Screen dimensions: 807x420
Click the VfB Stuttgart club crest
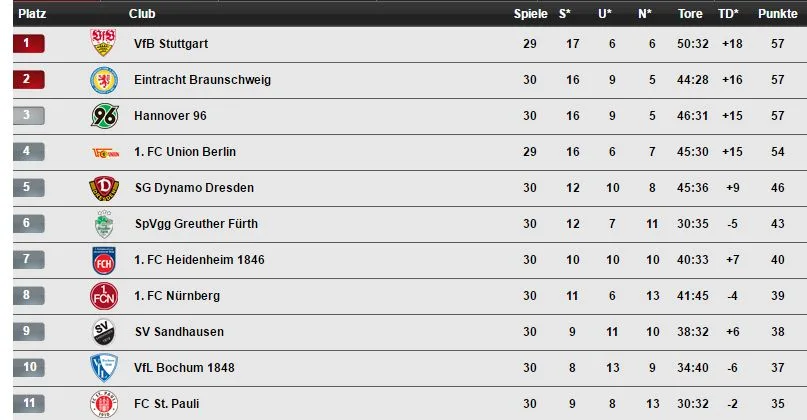(x=103, y=43)
